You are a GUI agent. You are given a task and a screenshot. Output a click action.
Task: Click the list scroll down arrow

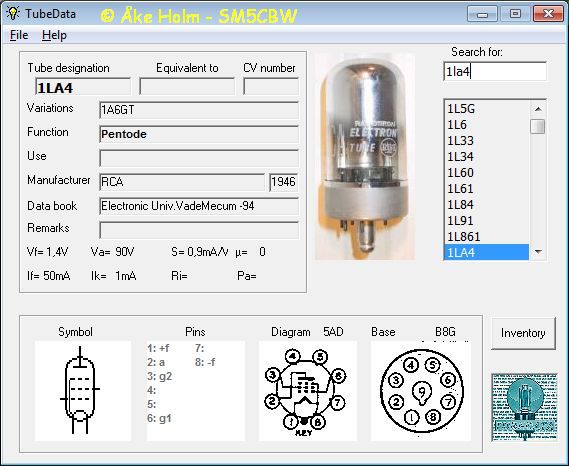pyautogui.click(x=538, y=252)
